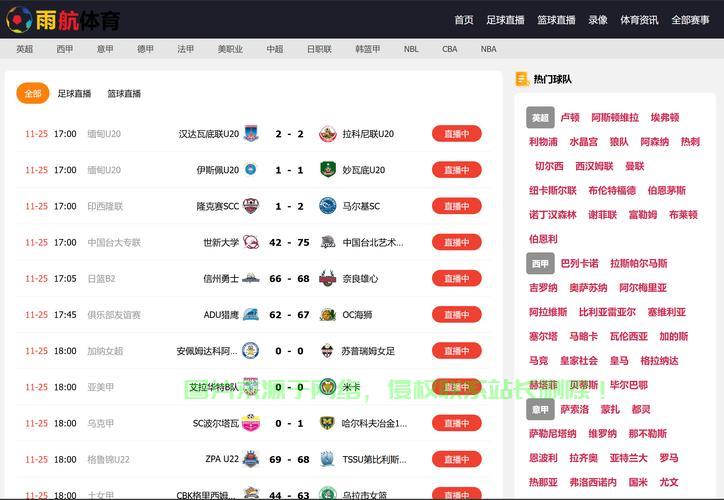The width and height of the screenshot is (724, 500).
Task: Click the 奈良雄心 team logo
Action: pyautogui.click(x=328, y=278)
